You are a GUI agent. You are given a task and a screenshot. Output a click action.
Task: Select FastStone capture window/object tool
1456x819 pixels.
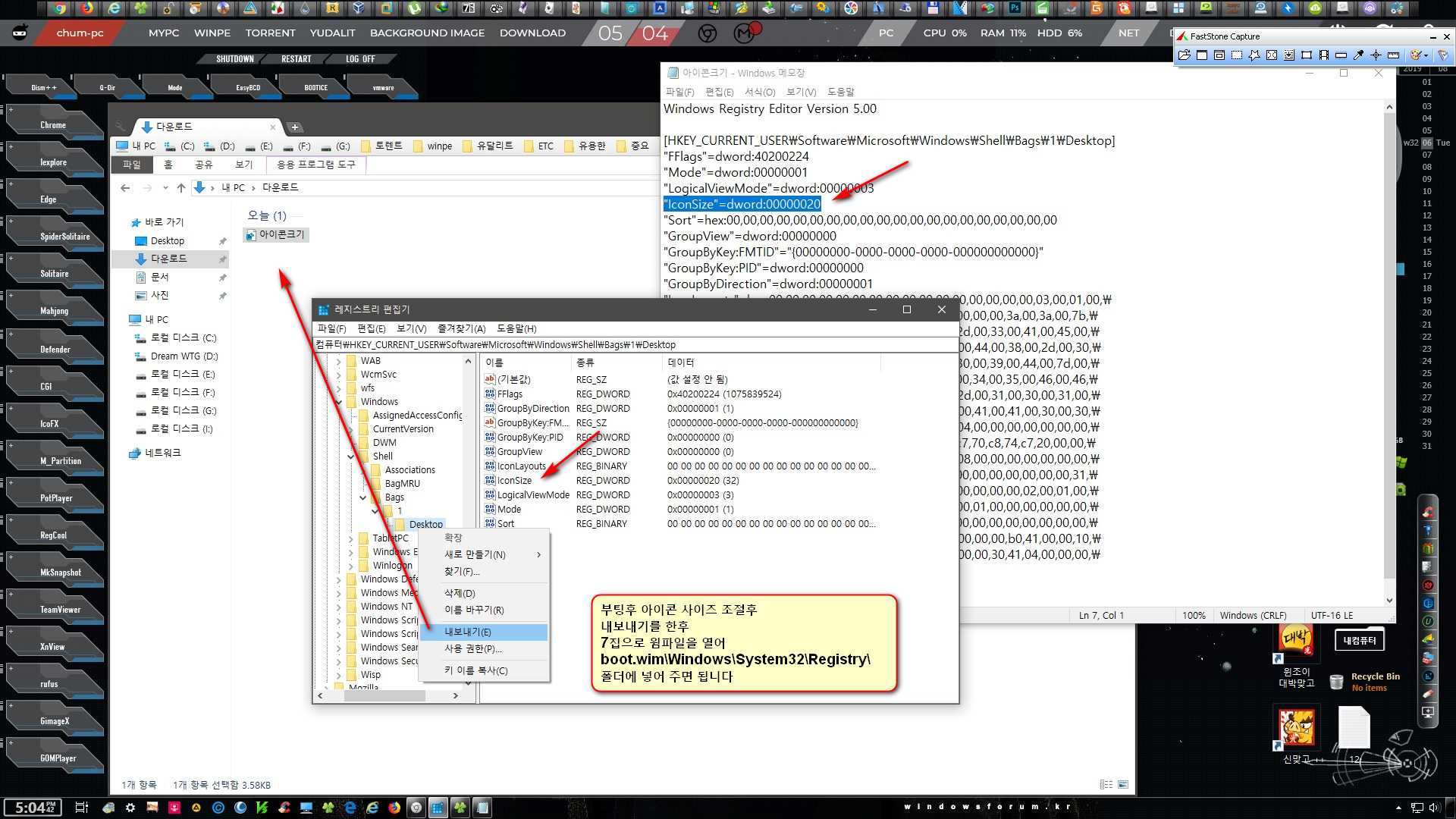pyautogui.click(x=1219, y=55)
